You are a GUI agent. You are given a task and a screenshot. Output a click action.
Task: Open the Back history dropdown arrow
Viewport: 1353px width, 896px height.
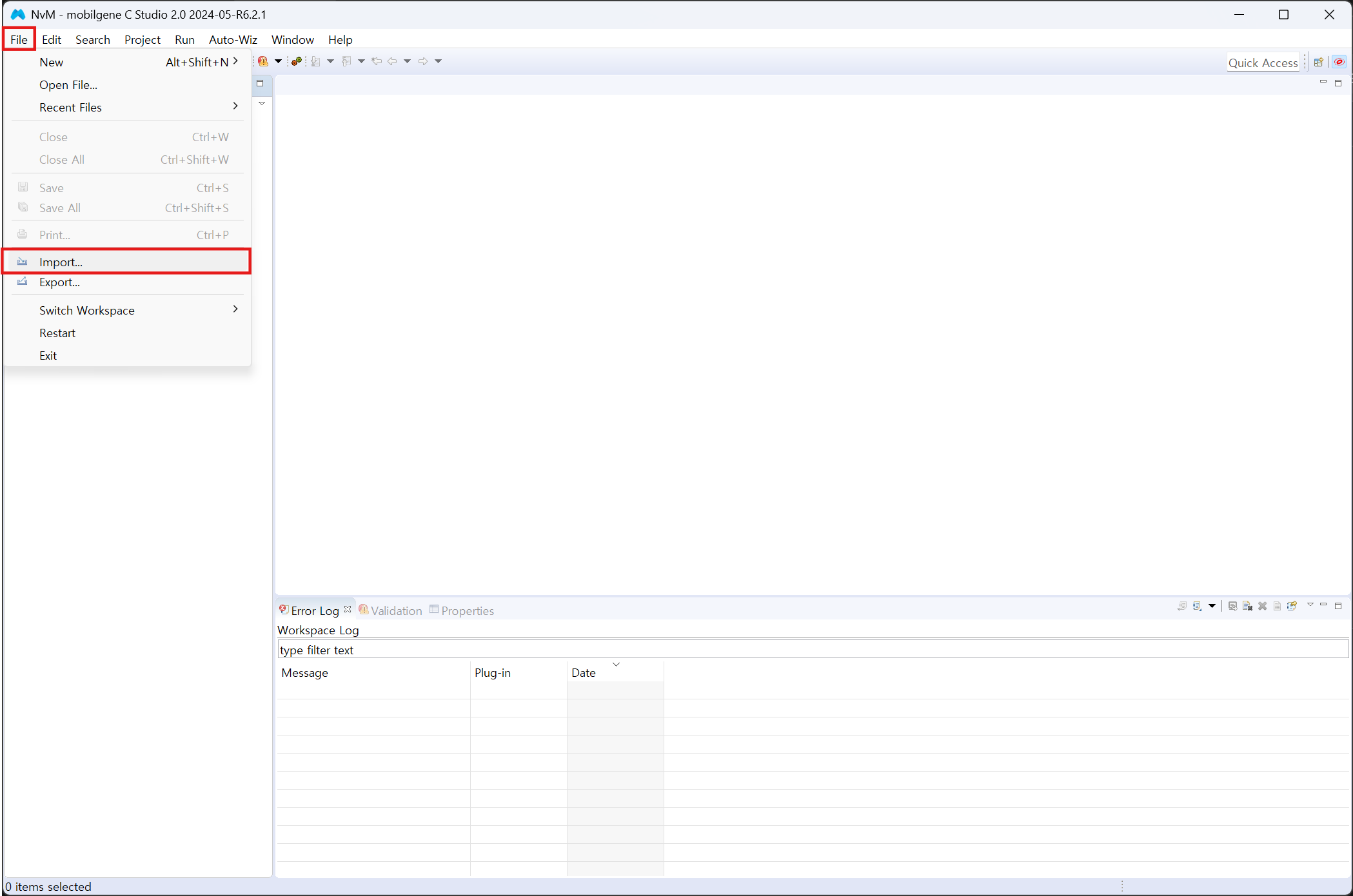click(407, 61)
